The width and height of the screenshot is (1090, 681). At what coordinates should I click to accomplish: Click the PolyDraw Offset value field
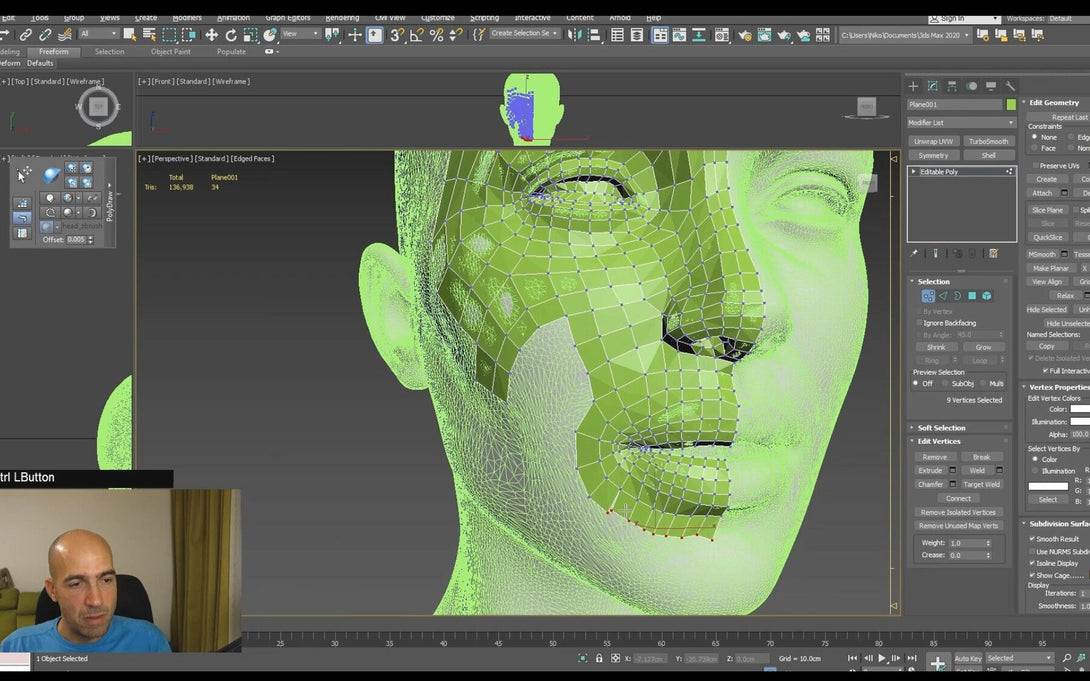pyautogui.click(x=76, y=240)
